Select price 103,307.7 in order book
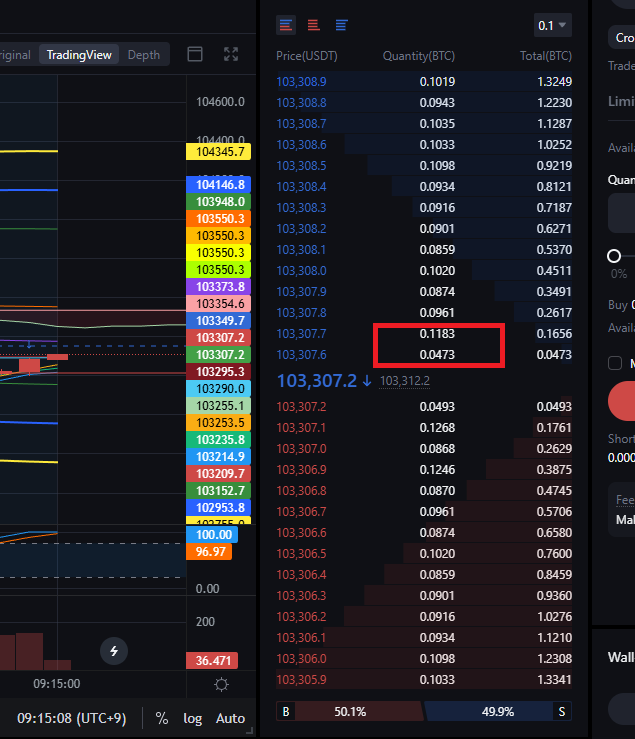The height and width of the screenshot is (739, 635). [x=301, y=334]
